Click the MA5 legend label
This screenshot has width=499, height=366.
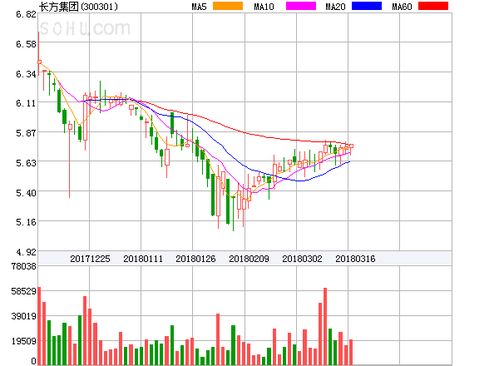pyautogui.click(x=199, y=6)
